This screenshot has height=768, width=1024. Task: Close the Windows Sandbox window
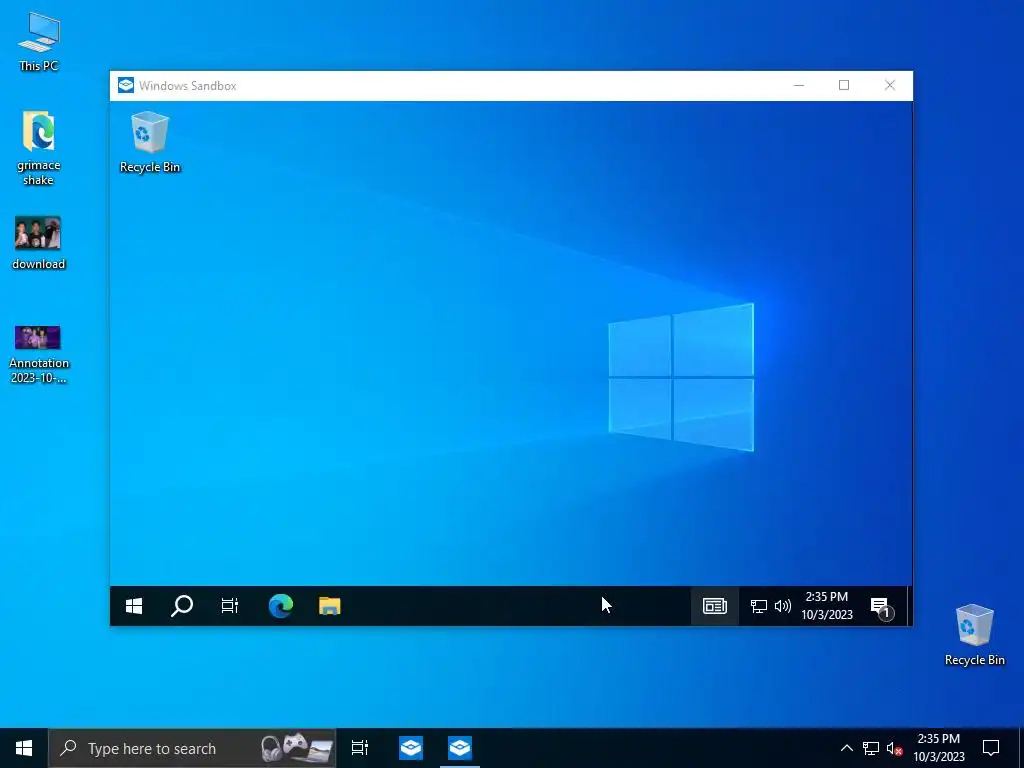tap(889, 86)
